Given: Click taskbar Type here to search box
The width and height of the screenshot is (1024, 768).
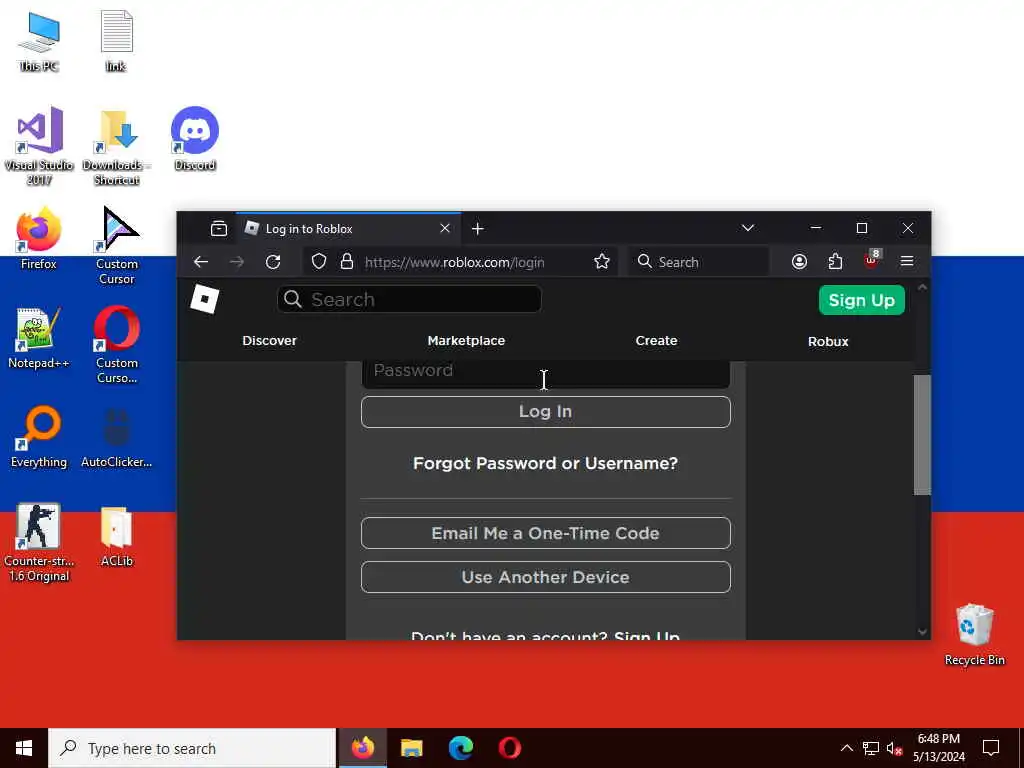Looking at the screenshot, I should [192, 748].
